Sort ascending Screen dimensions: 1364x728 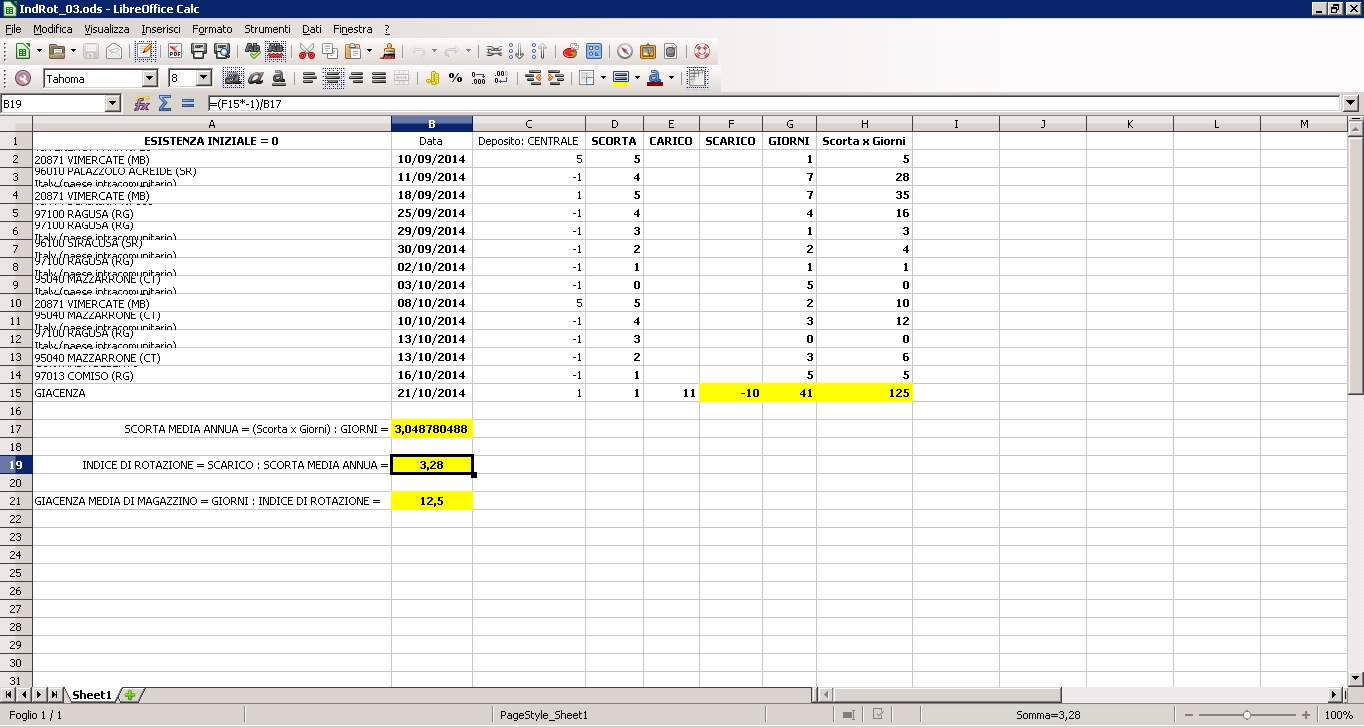(517, 51)
